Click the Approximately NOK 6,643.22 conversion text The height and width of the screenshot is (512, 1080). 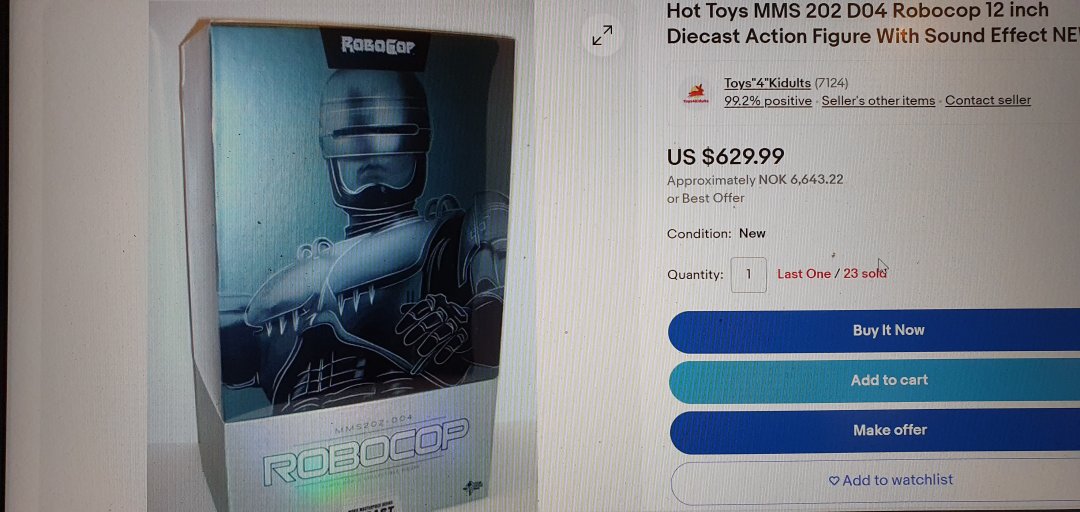click(755, 180)
